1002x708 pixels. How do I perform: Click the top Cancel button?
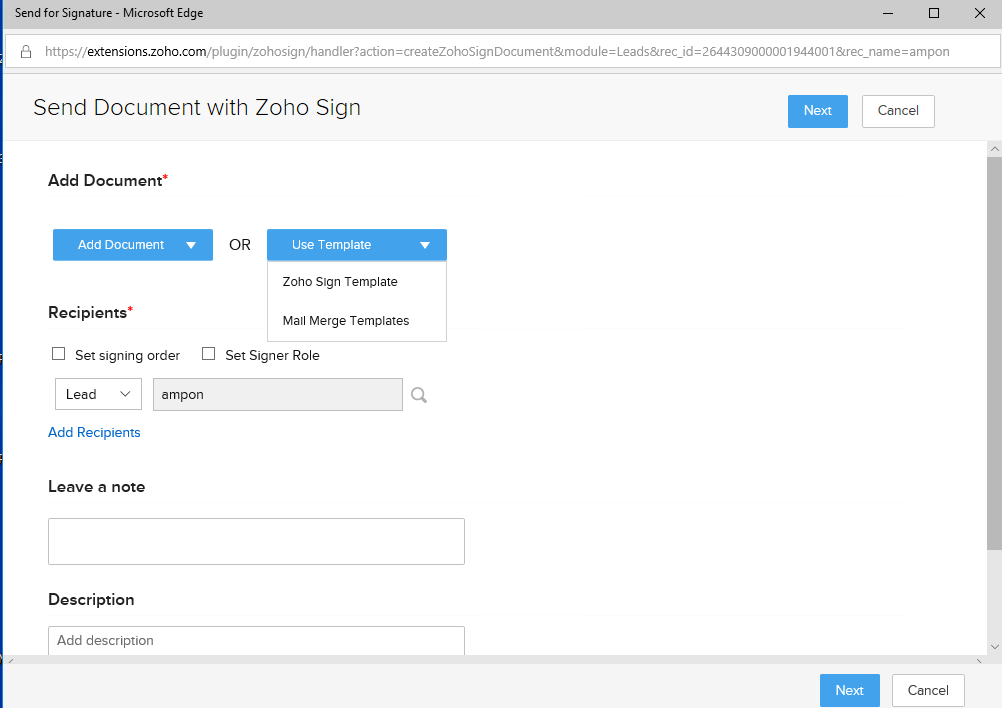[898, 111]
